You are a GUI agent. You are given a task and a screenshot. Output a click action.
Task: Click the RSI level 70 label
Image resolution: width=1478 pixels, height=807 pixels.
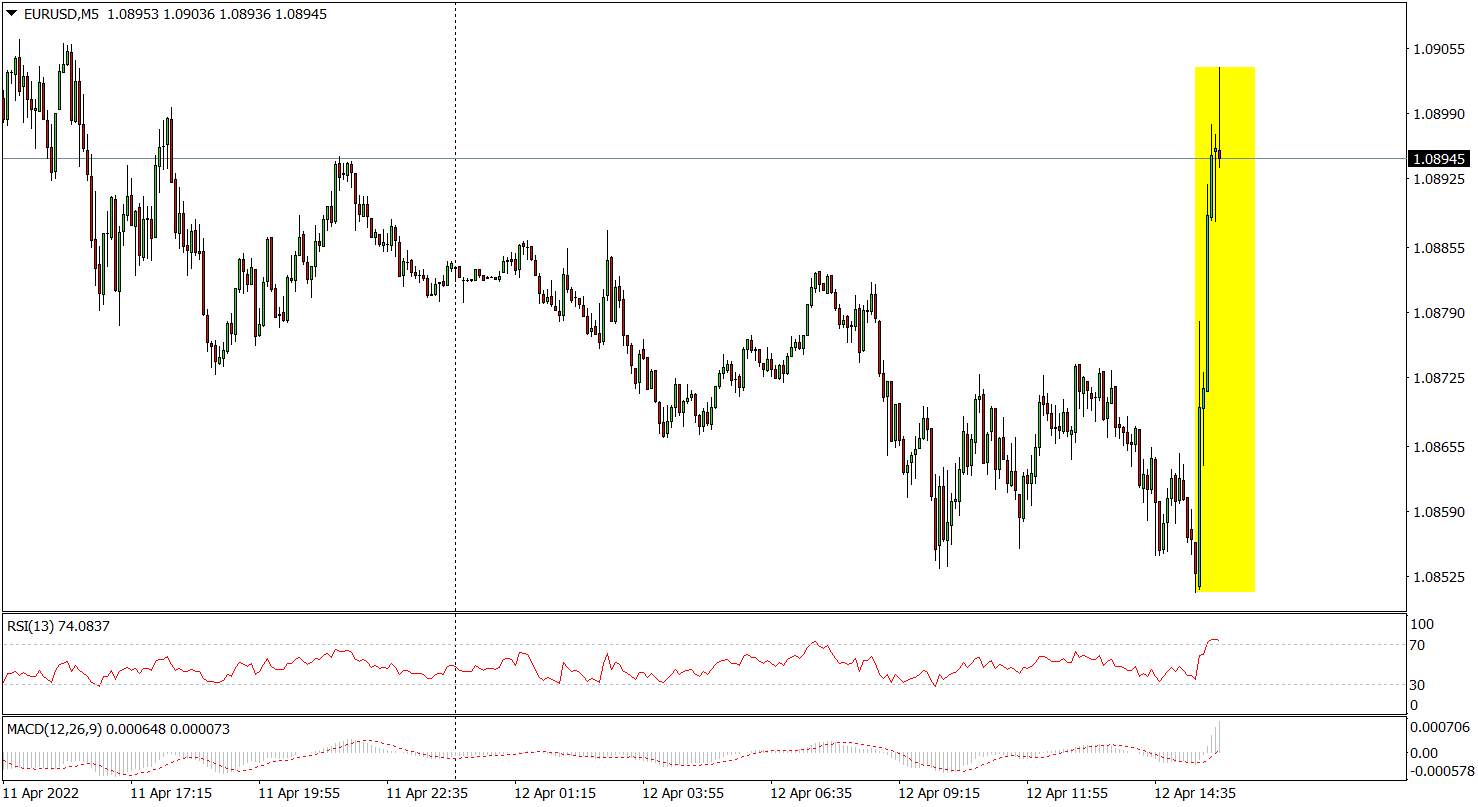(x=1418, y=645)
